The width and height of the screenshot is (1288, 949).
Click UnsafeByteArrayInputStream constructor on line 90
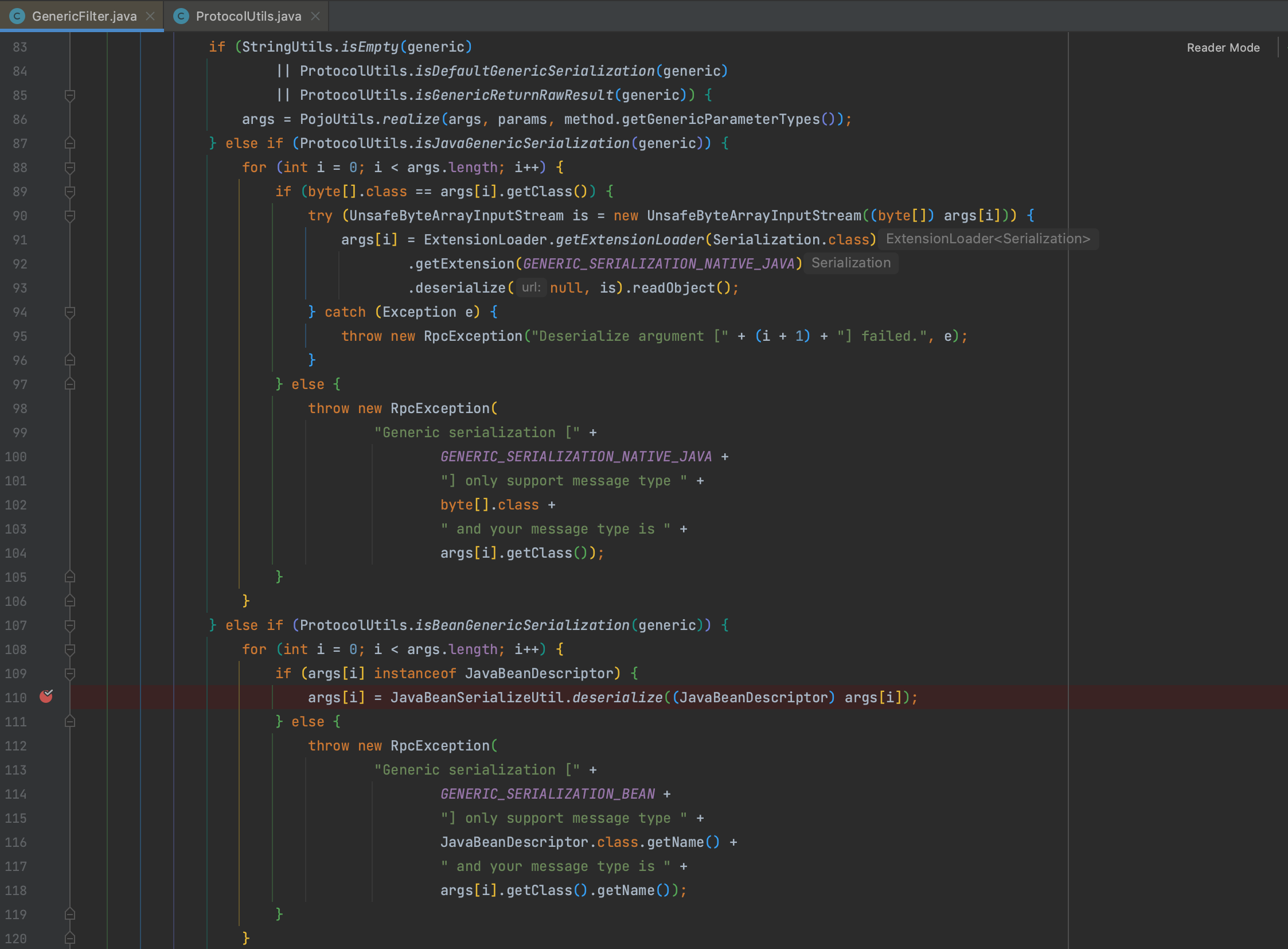754,216
